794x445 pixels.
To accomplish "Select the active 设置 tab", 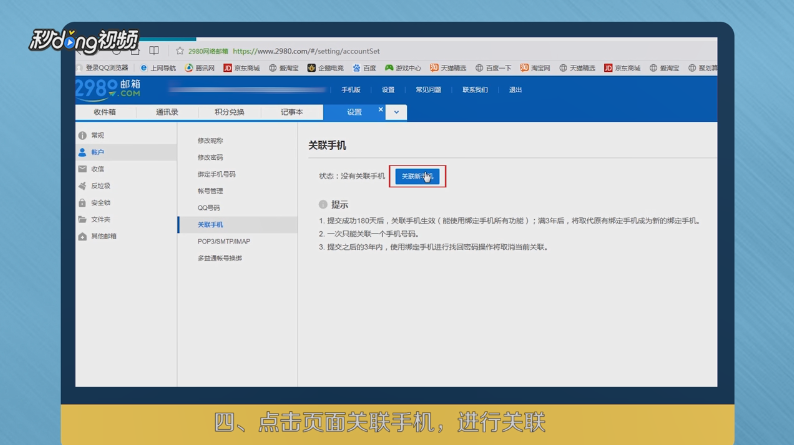I will (354, 112).
